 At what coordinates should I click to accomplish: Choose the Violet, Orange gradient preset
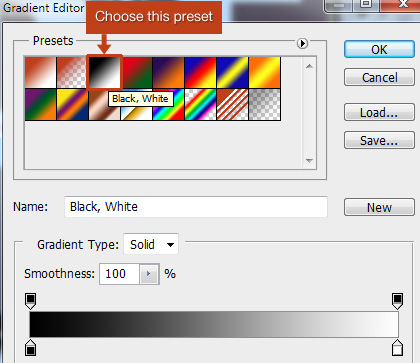[x=169, y=73]
